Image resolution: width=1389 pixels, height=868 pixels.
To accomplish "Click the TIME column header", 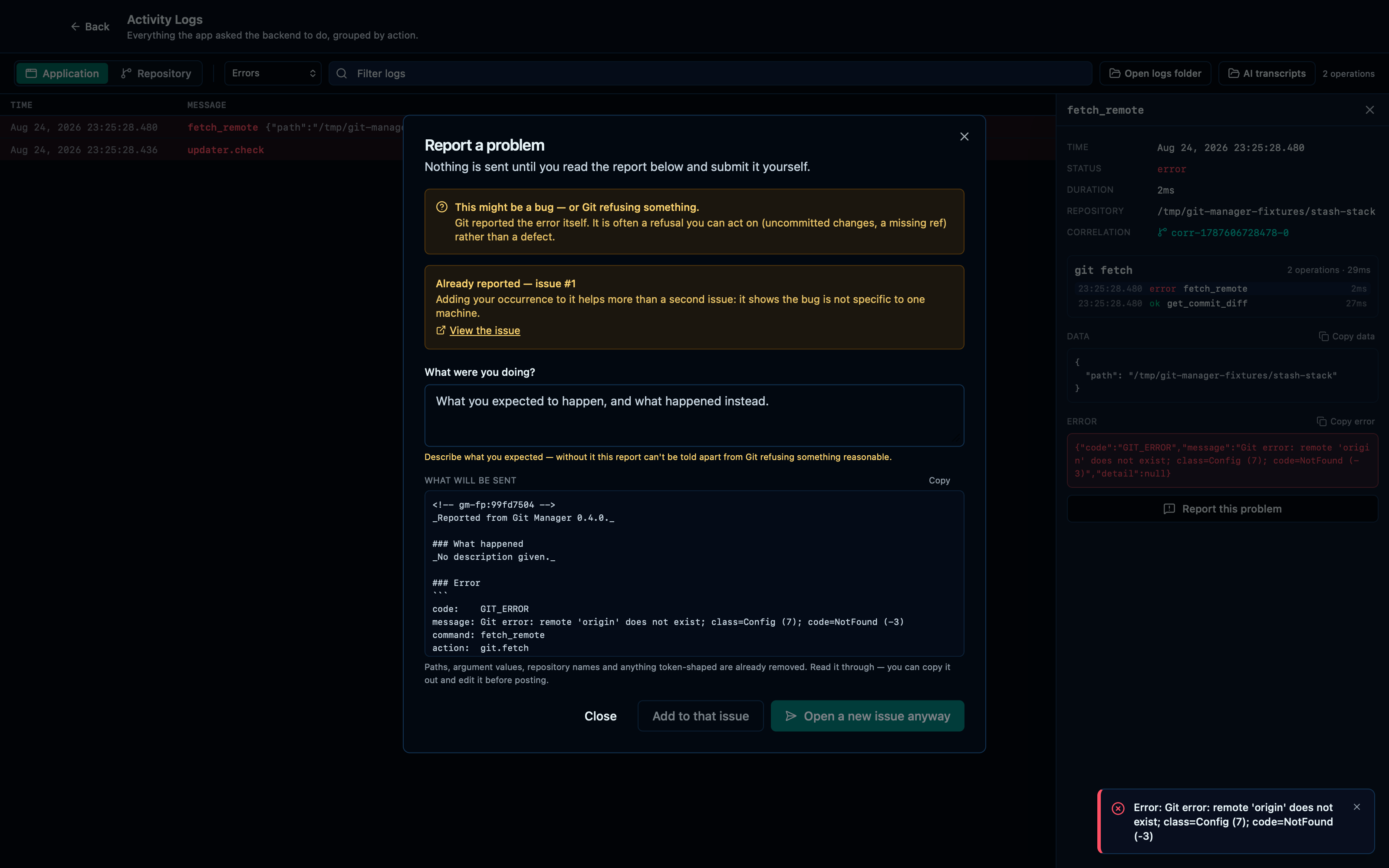I will click(21, 105).
